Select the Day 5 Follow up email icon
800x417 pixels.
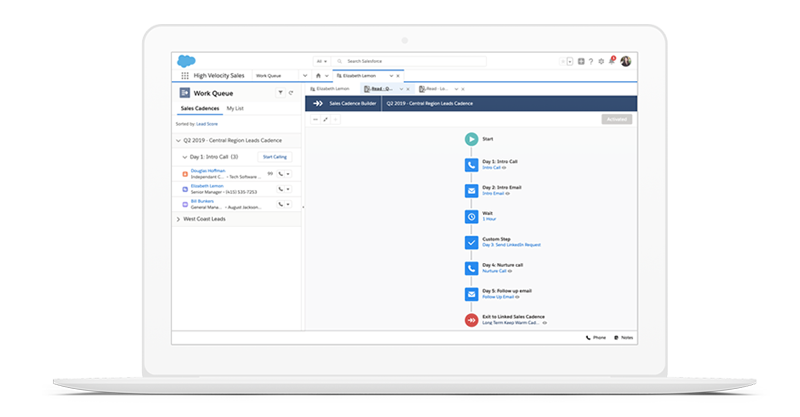tap(471, 295)
